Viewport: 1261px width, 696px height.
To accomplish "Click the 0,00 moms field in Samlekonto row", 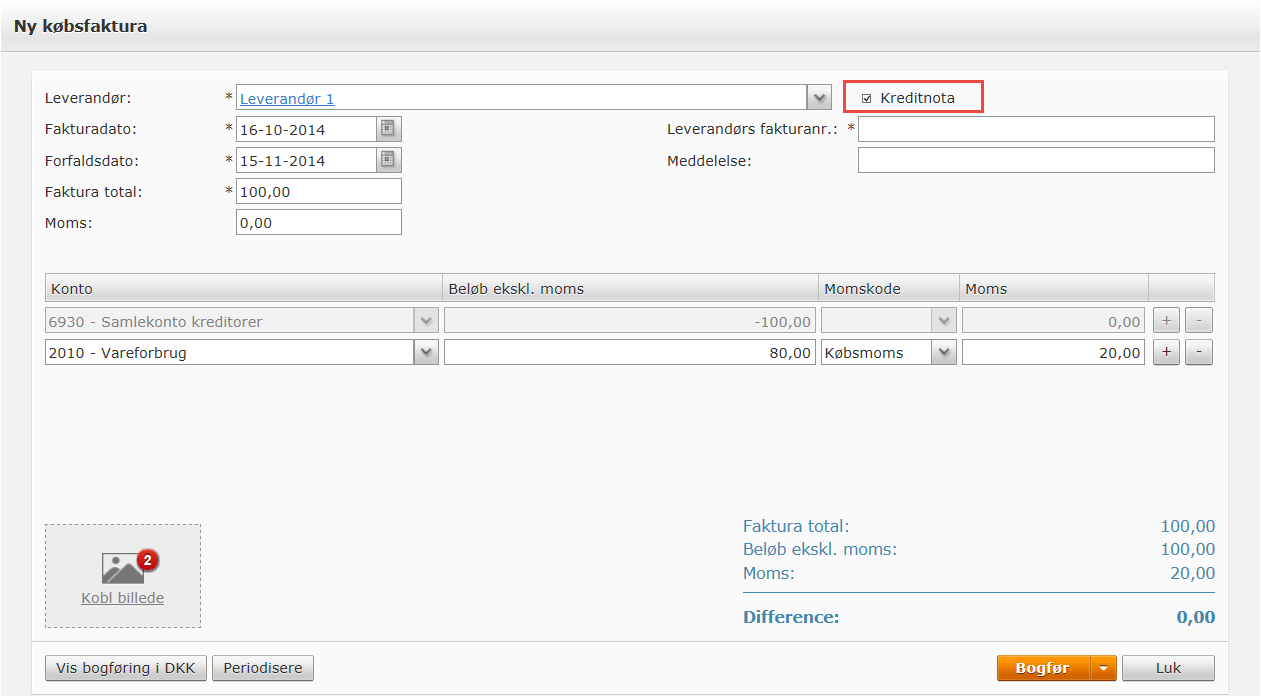I will [1053, 321].
